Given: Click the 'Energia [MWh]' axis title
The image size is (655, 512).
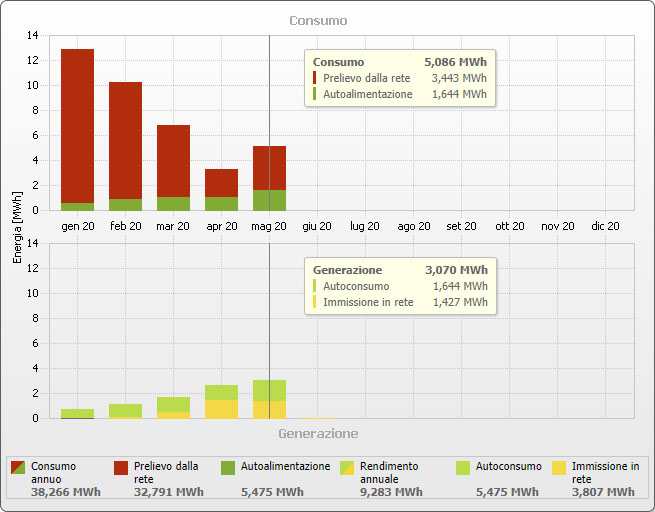Looking at the screenshot, I should pyautogui.click(x=17, y=228).
